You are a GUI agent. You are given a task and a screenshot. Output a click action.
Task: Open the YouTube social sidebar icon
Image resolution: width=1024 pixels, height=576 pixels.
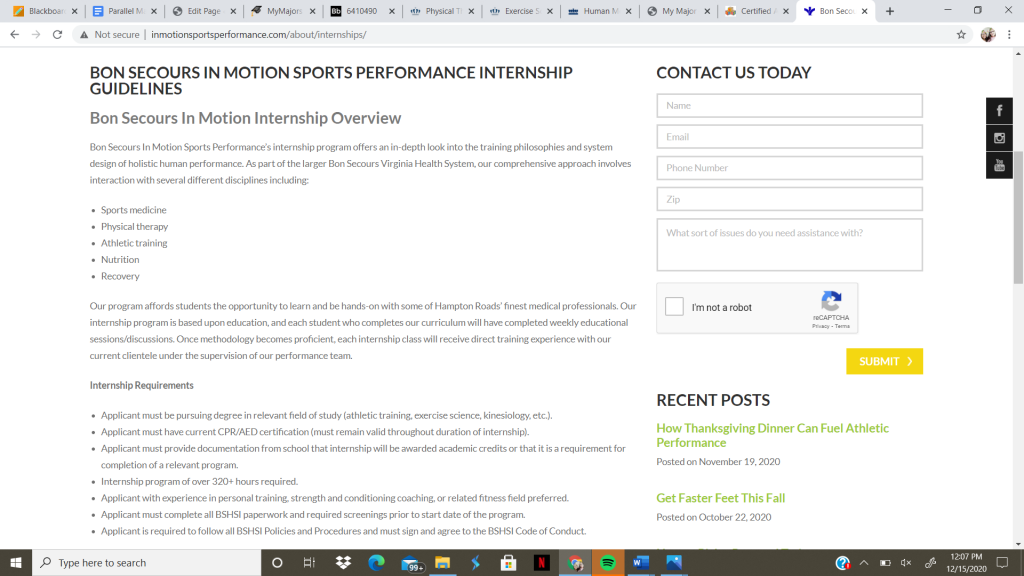coord(999,165)
